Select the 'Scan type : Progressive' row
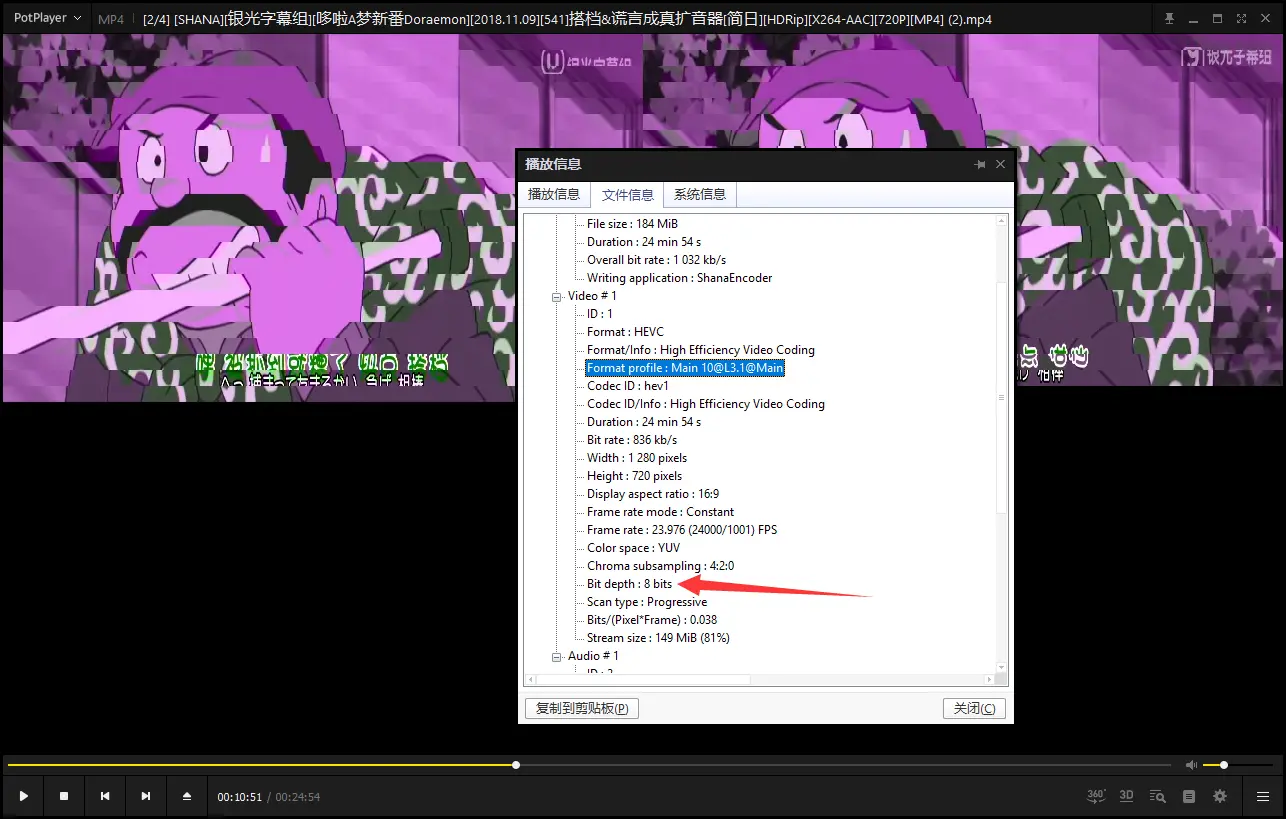The width and height of the screenshot is (1286, 819). pyautogui.click(x=647, y=602)
